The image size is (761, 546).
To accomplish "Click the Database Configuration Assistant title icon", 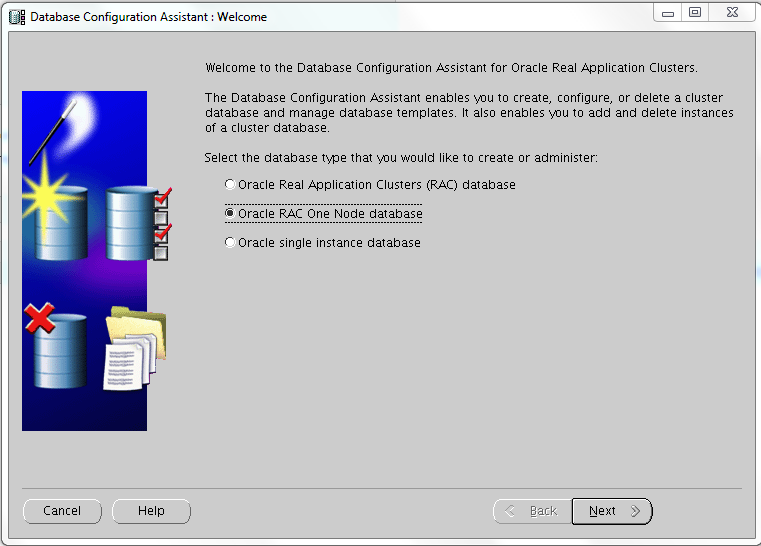I will tap(17, 17).
